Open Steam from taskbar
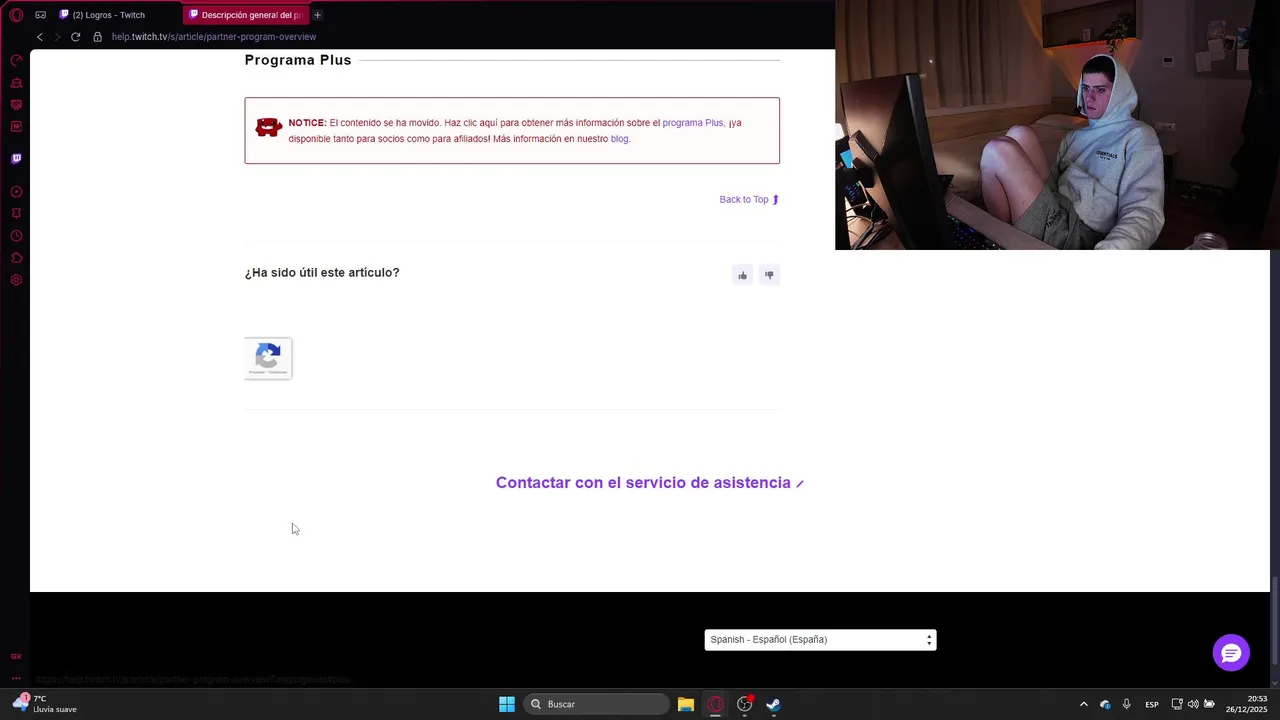The height and width of the screenshot is (720, 1280). [773, 704]
